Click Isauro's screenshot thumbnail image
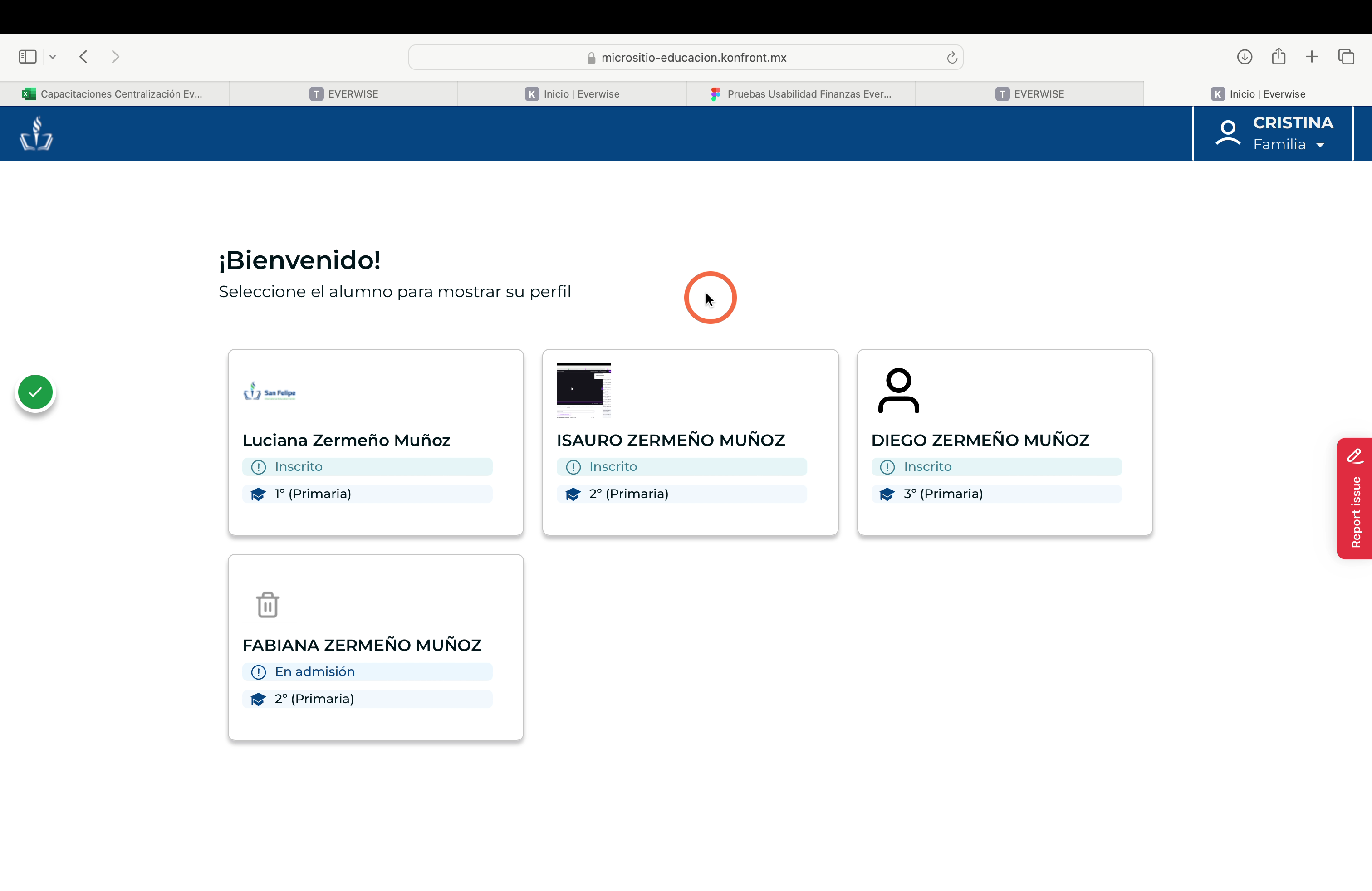 (583, 390)
